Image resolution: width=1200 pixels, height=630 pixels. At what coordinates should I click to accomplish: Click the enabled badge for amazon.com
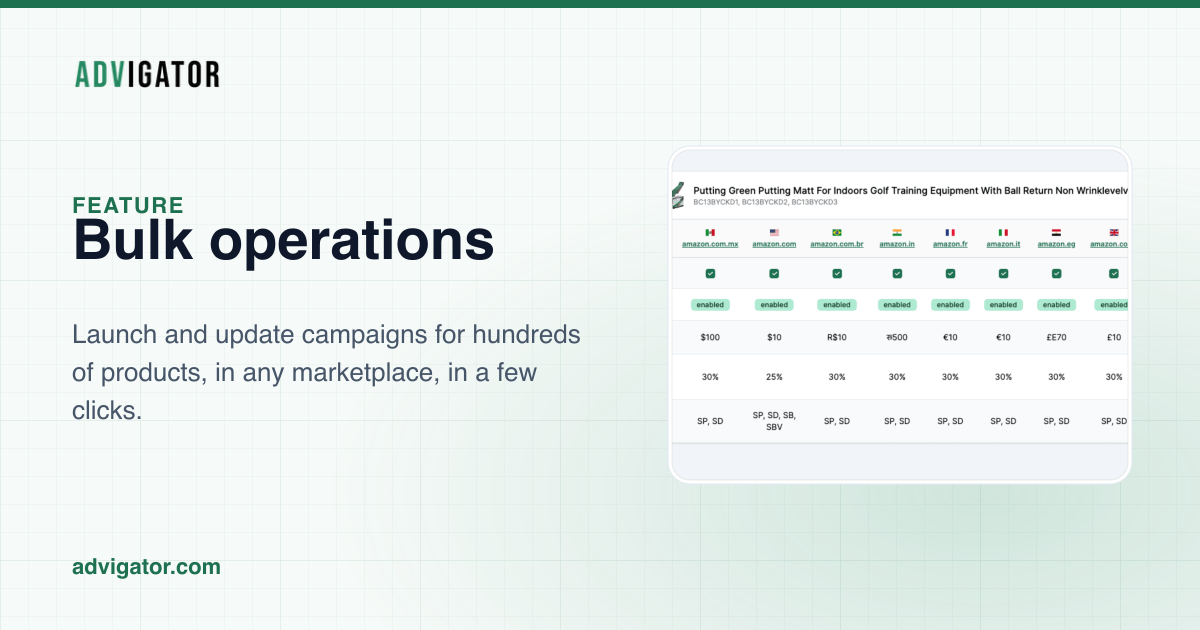click(774, 305)
